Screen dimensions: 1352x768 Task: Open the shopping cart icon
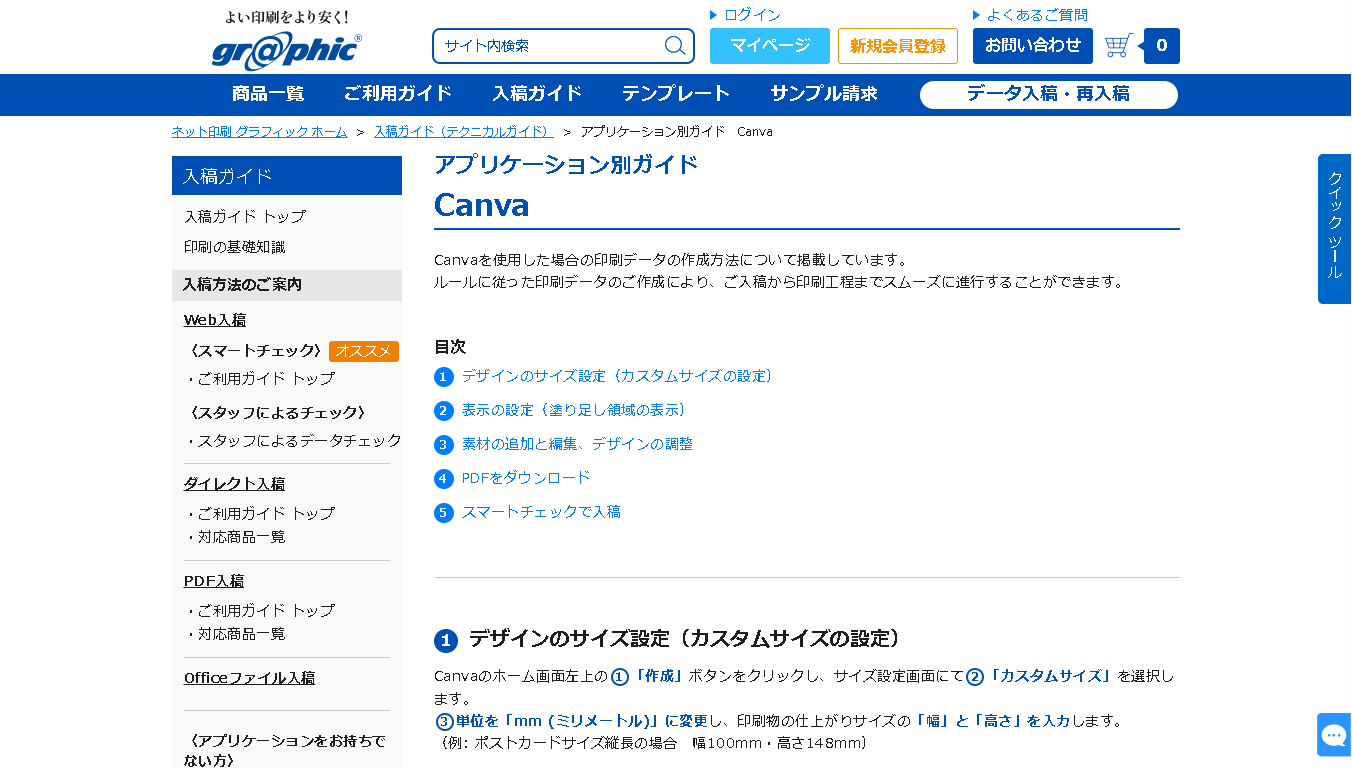[1119, 46]
